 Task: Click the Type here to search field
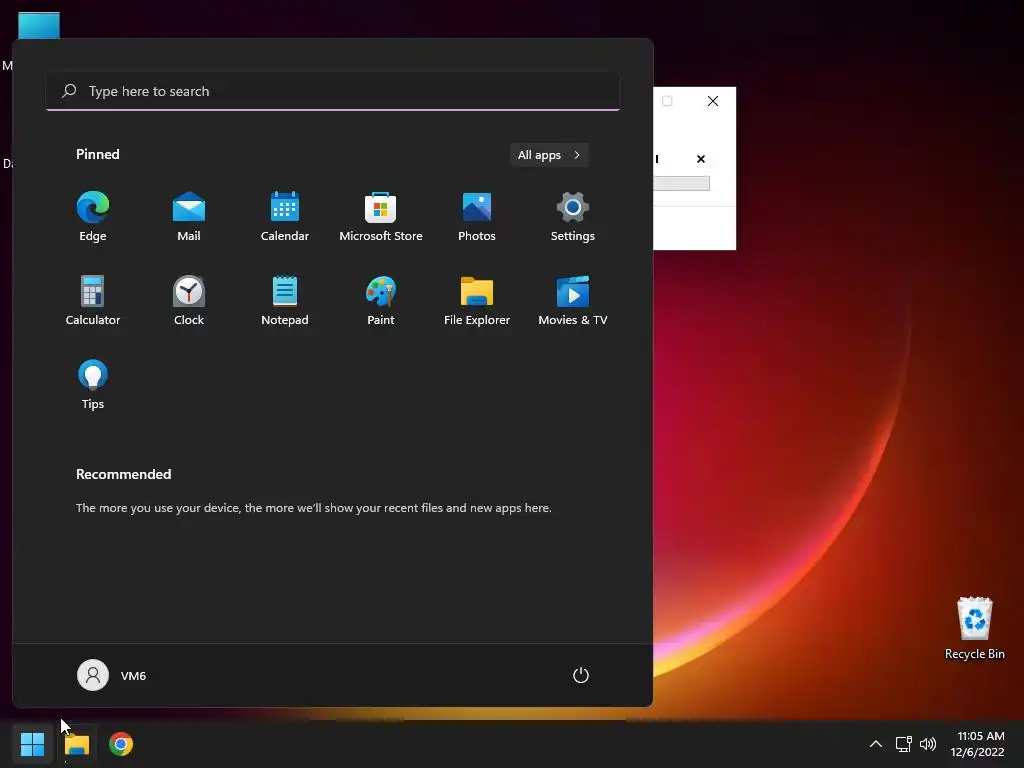333,91
